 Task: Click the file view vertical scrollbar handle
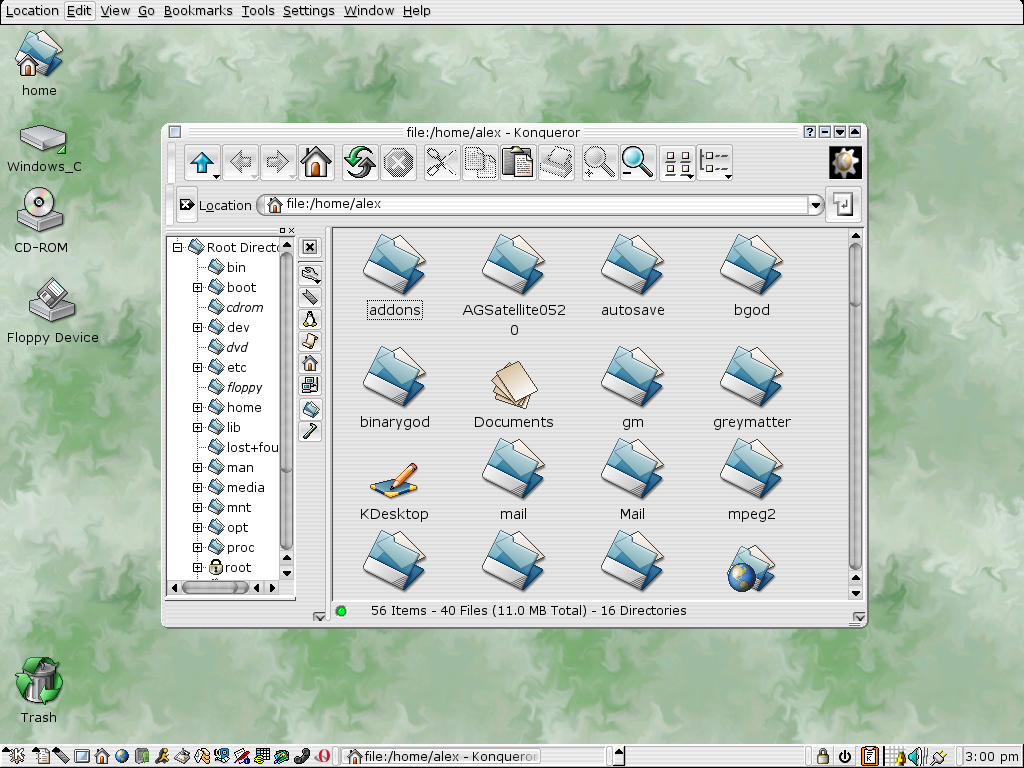(856, 274)
